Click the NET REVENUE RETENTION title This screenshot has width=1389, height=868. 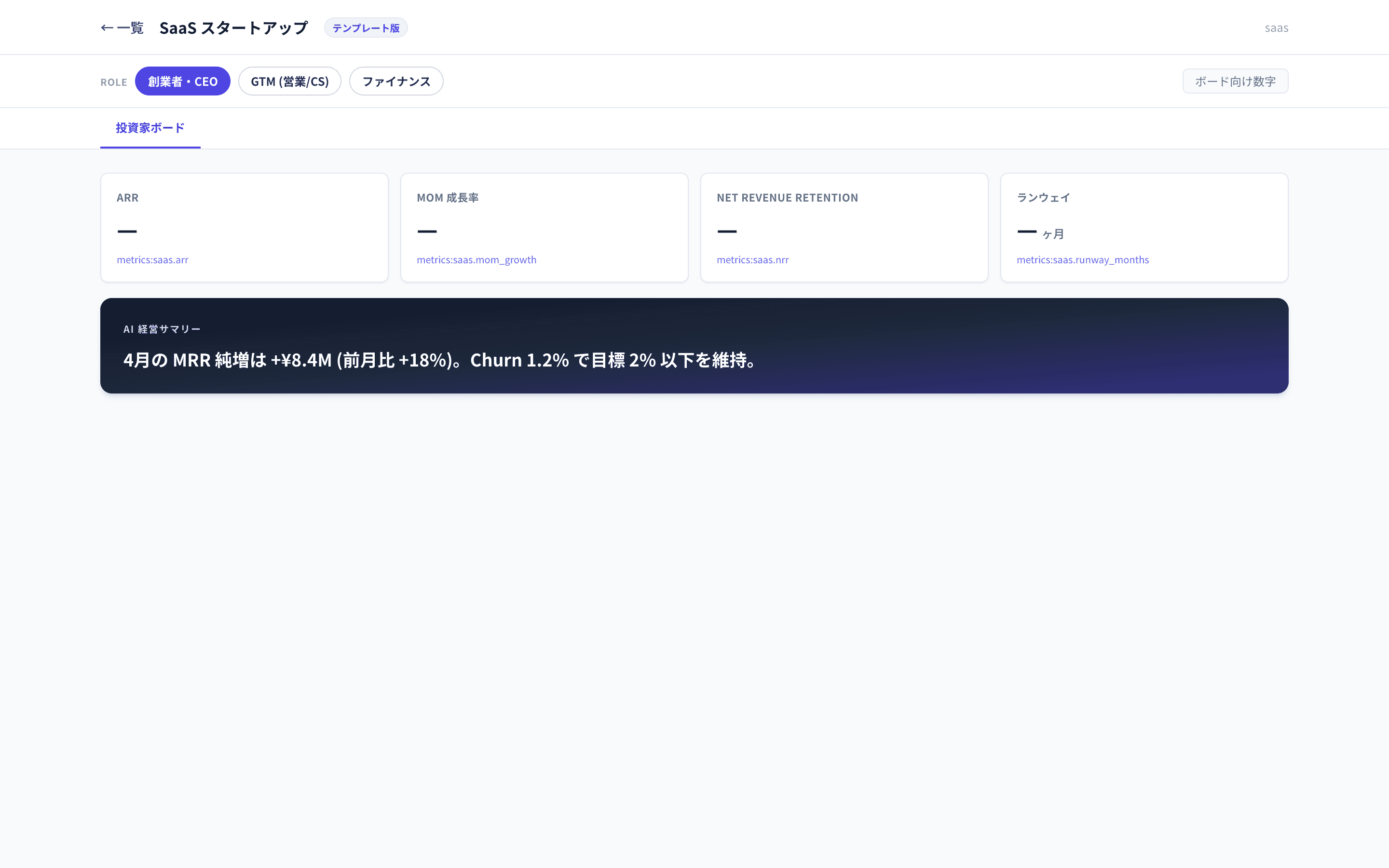coord(787,198)
